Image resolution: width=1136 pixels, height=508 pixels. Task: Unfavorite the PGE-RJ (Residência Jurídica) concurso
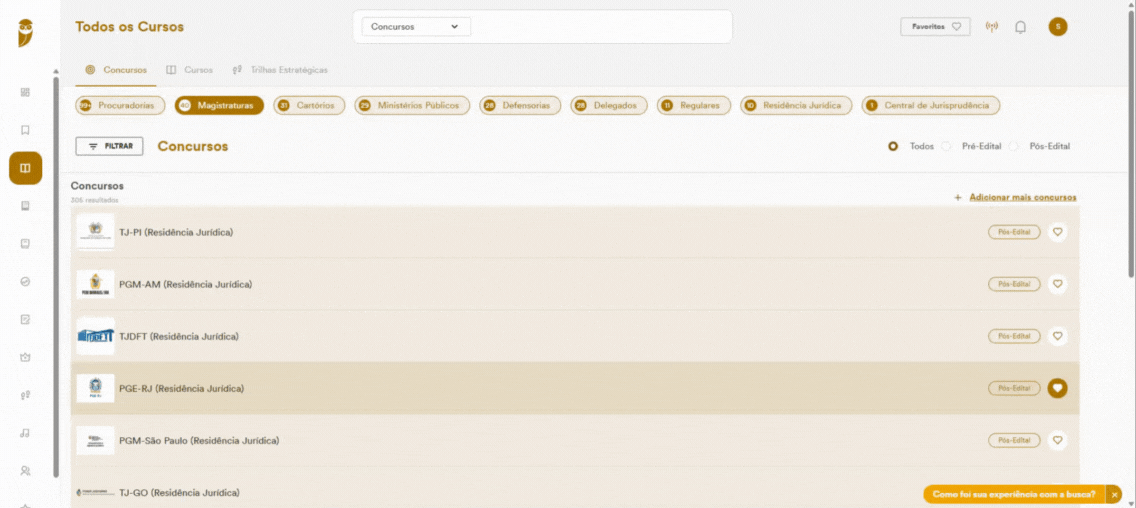click(x=1057, y=388)
